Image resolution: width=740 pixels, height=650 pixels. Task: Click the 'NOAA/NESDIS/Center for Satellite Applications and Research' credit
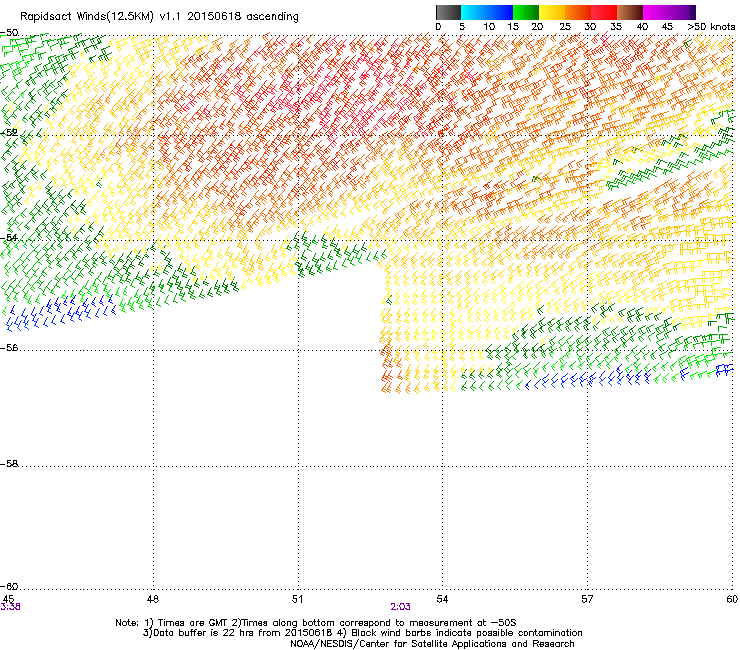click(432, 644)
